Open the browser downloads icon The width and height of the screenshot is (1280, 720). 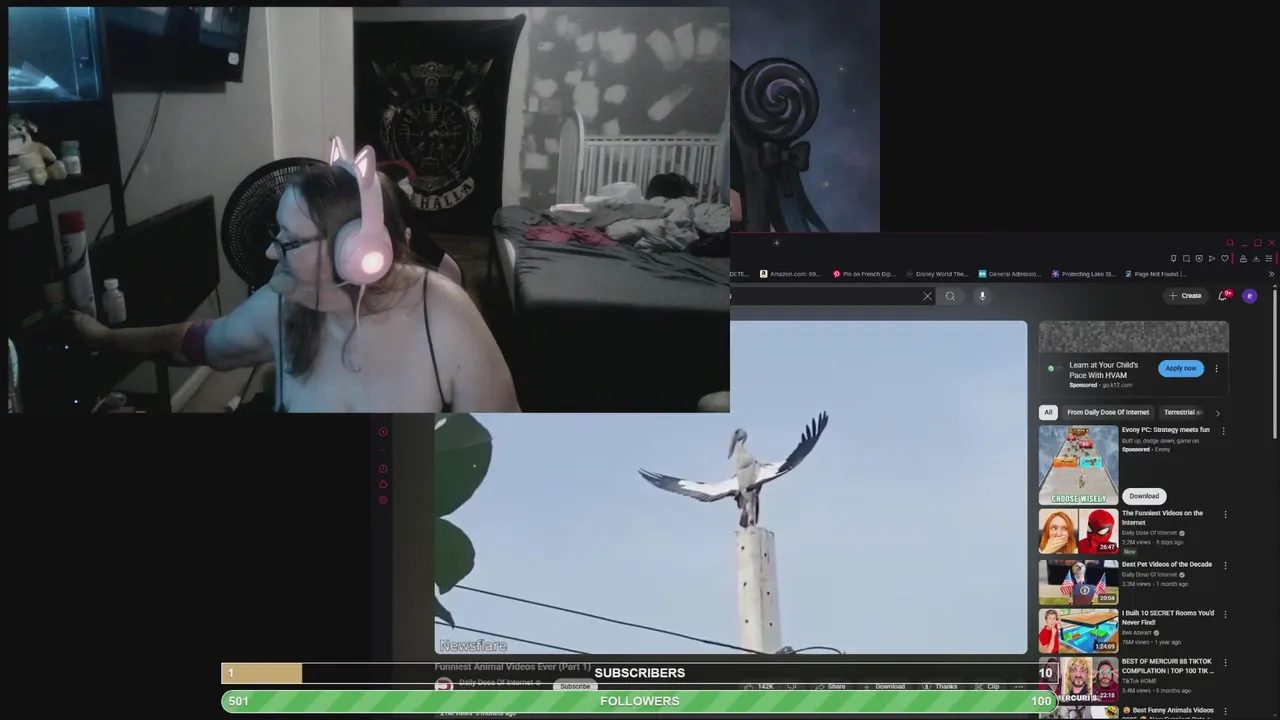(x=1256, y=259)
